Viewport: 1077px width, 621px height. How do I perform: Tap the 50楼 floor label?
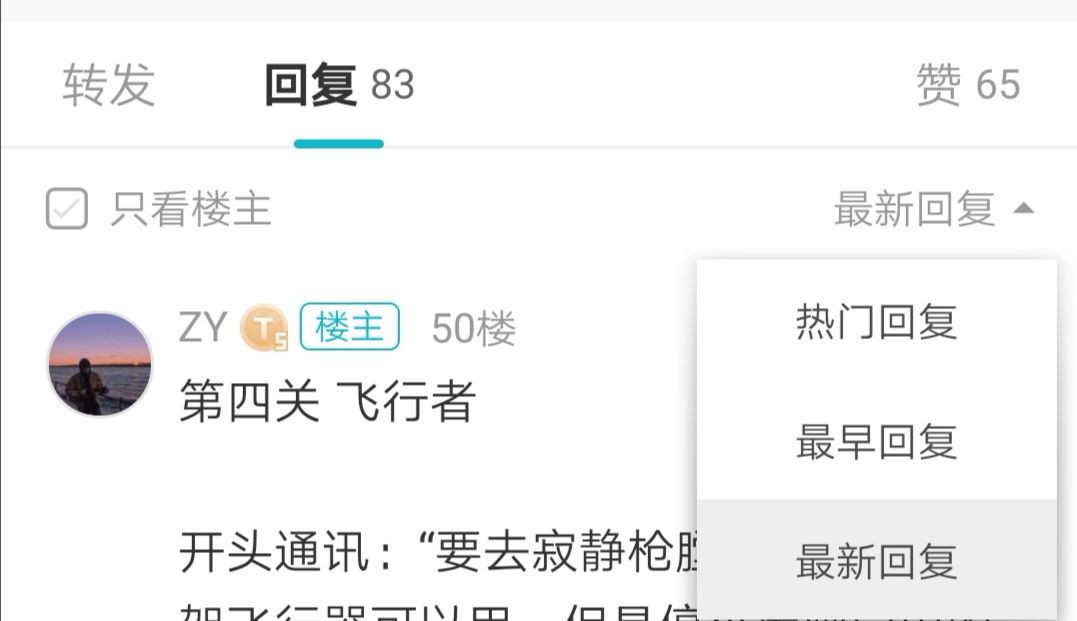tap(473, 328)
